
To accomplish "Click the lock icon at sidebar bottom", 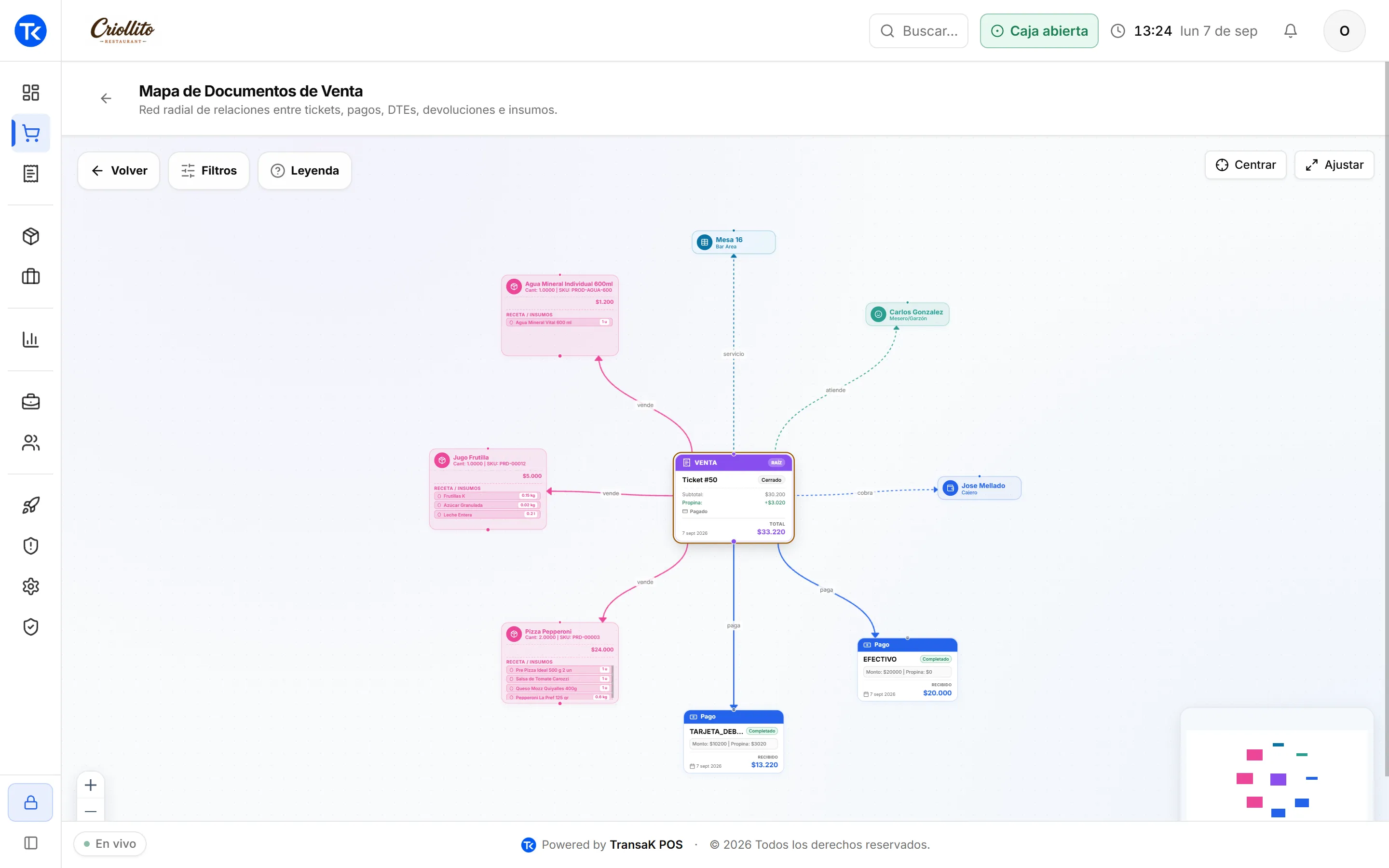I will [30, 802].
